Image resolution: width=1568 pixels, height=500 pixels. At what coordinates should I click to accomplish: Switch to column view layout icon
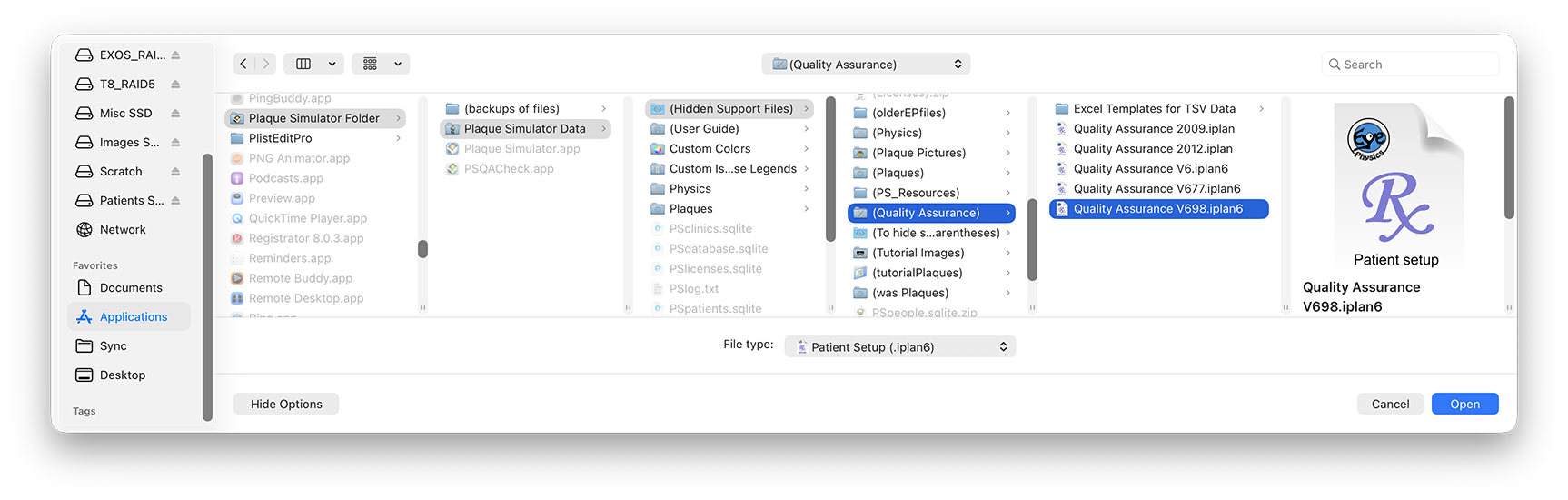pos(303,64)
